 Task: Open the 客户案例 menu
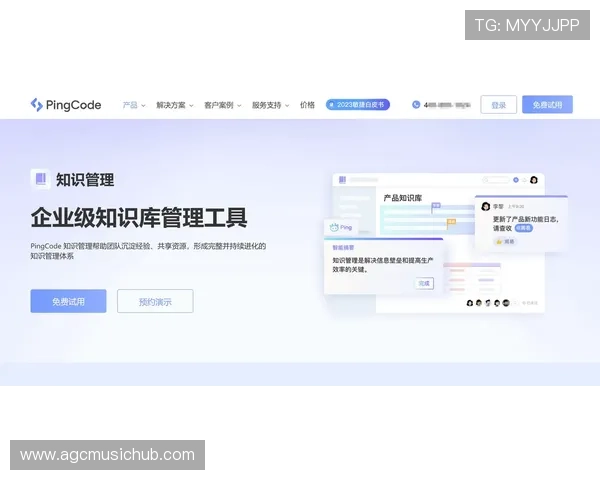point(218,105)
